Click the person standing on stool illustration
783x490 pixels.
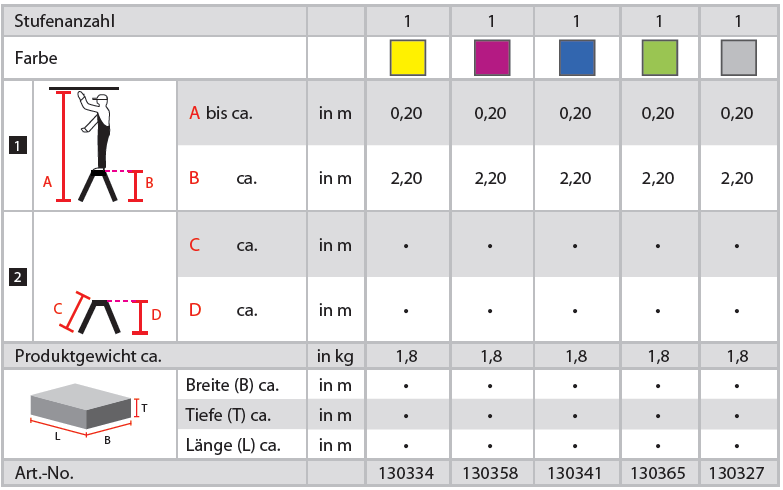[102, 145]
